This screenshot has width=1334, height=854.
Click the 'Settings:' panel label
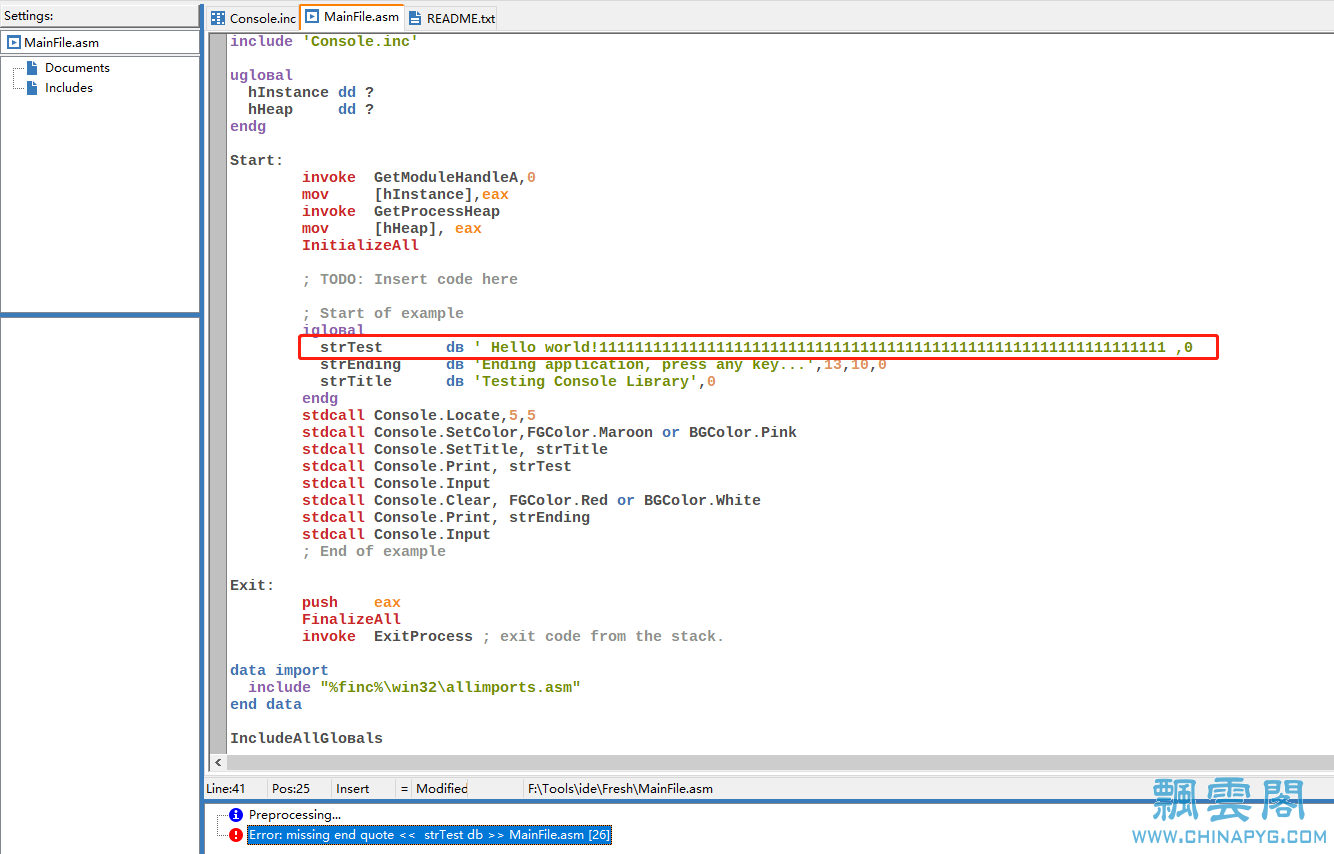(29, 16)
